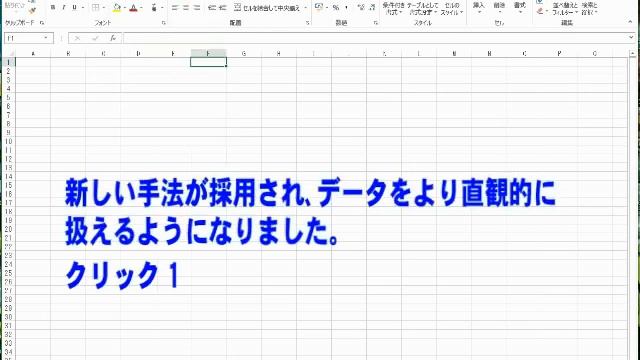640x360 pixels.
Task: Apply percent style to the cell
Action: pyautogui.click(x=336, y=7)
